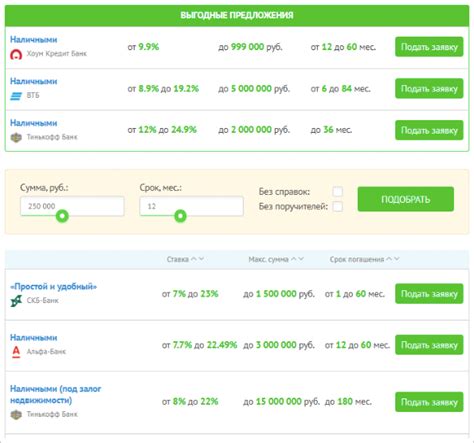Sort Ставка column ascending arrow

click(x=194, y=259)
